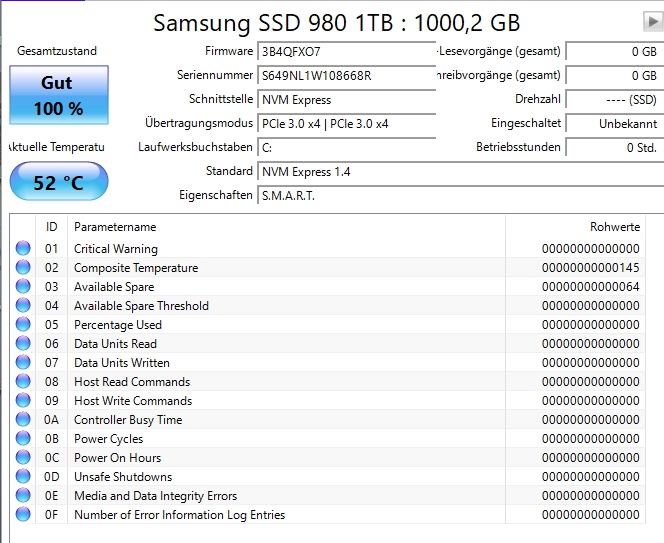Click the 52 °C temperature indicator
The image size is (664, 543).
tap(59, 182)
